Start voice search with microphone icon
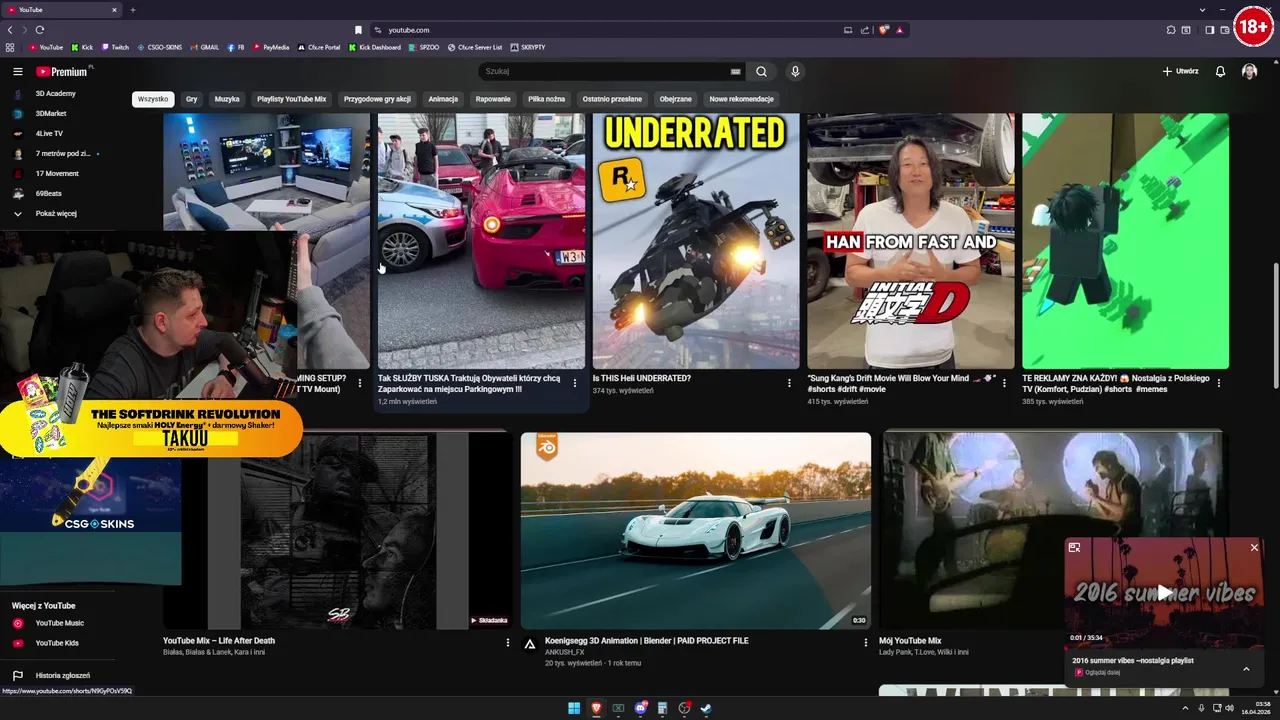This screenshot has width=1280, height=720. tap(795, 72)
